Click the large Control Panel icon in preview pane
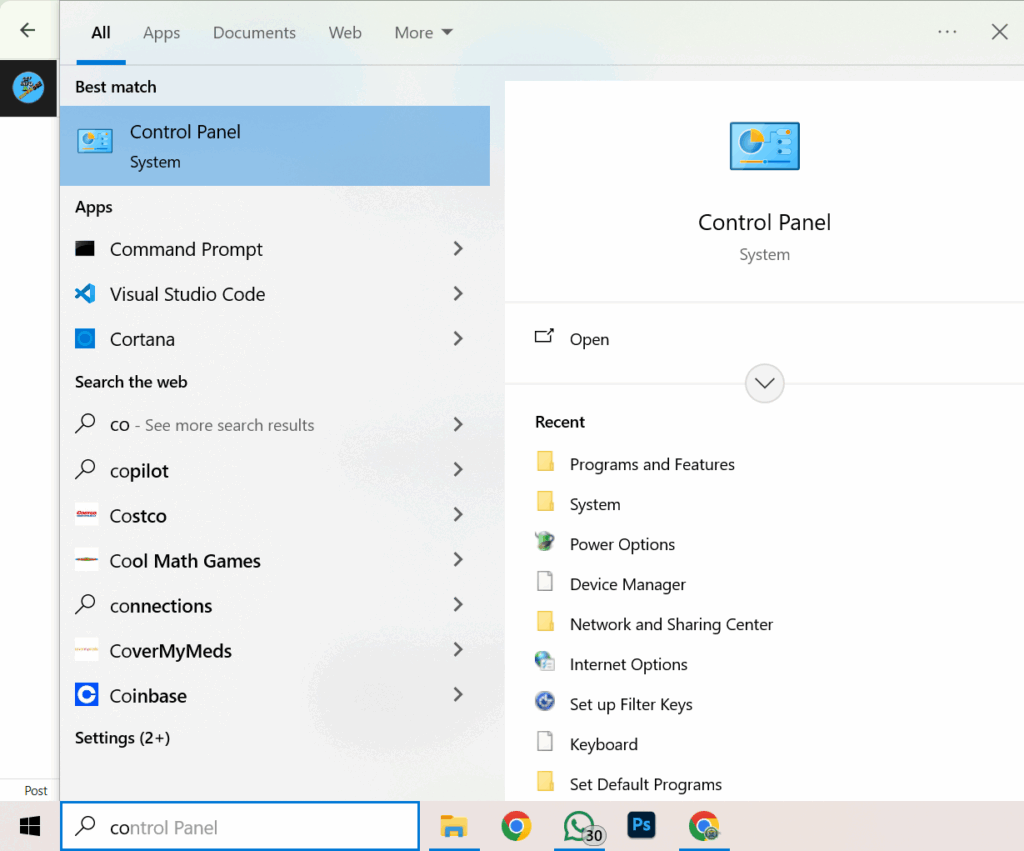The height and width of the screenshot is (851, 1024). [x=765, y=146]
